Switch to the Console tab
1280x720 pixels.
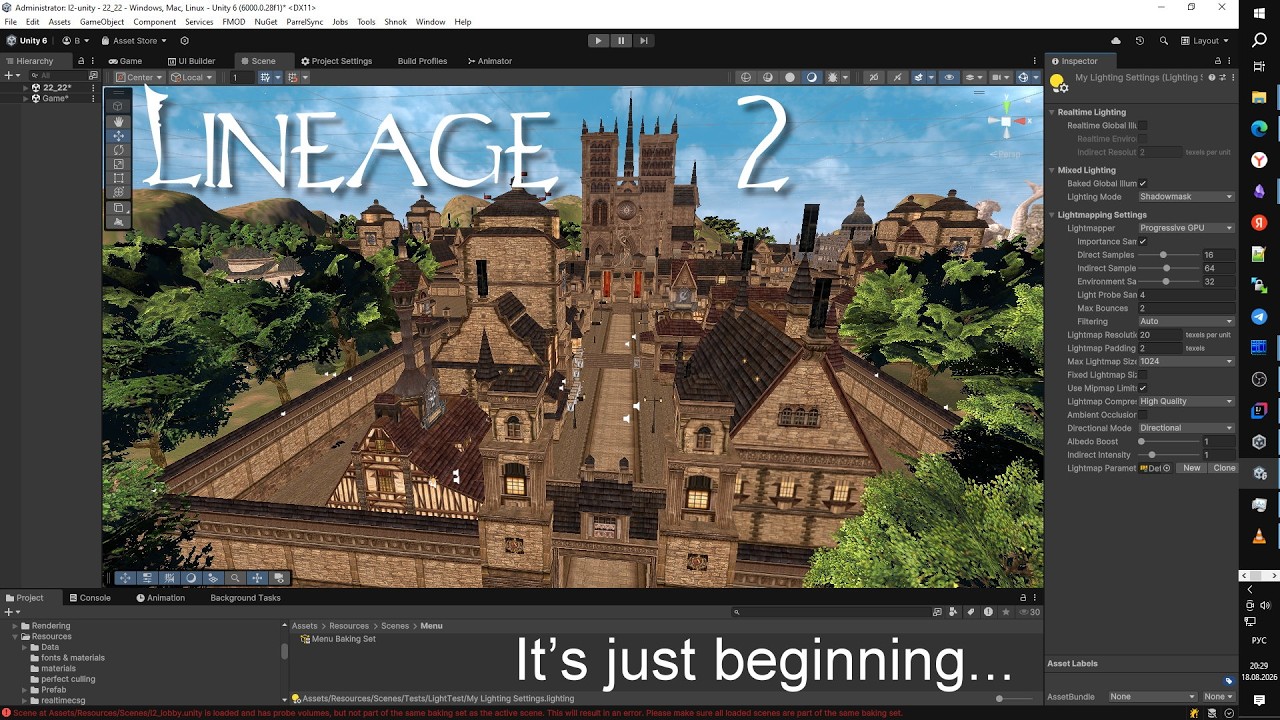click(x=89, y=598)
